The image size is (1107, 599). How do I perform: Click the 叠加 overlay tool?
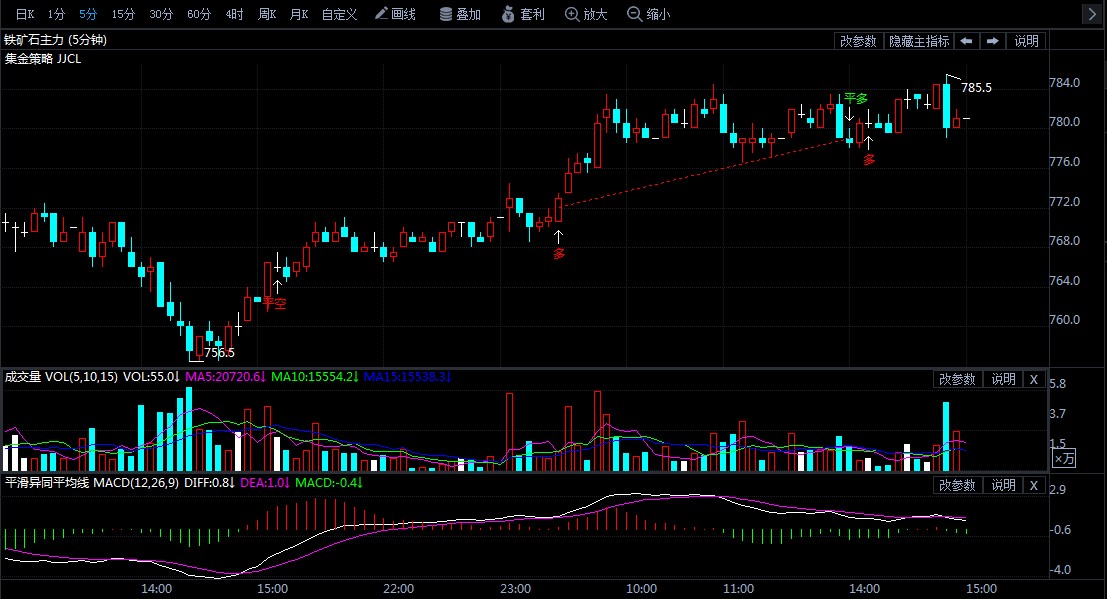[x=459, y=14]
